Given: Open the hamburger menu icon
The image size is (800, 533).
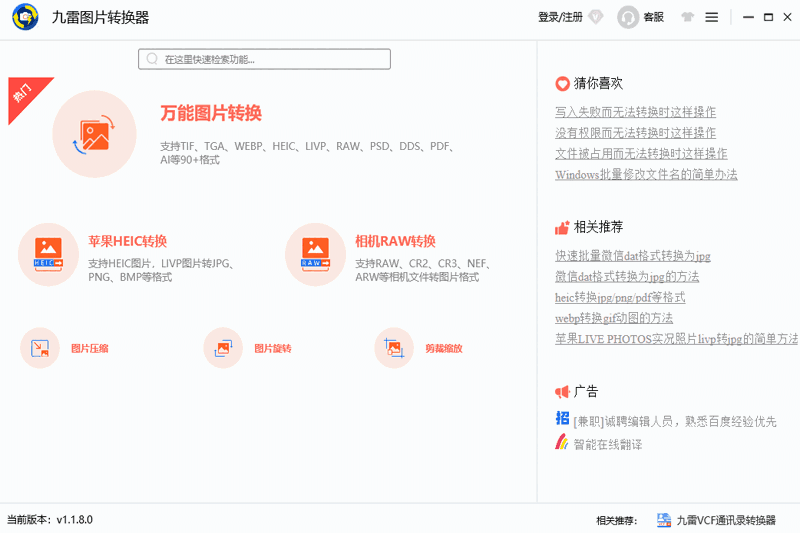Looking at the screenshot, I should pos(712,17).
